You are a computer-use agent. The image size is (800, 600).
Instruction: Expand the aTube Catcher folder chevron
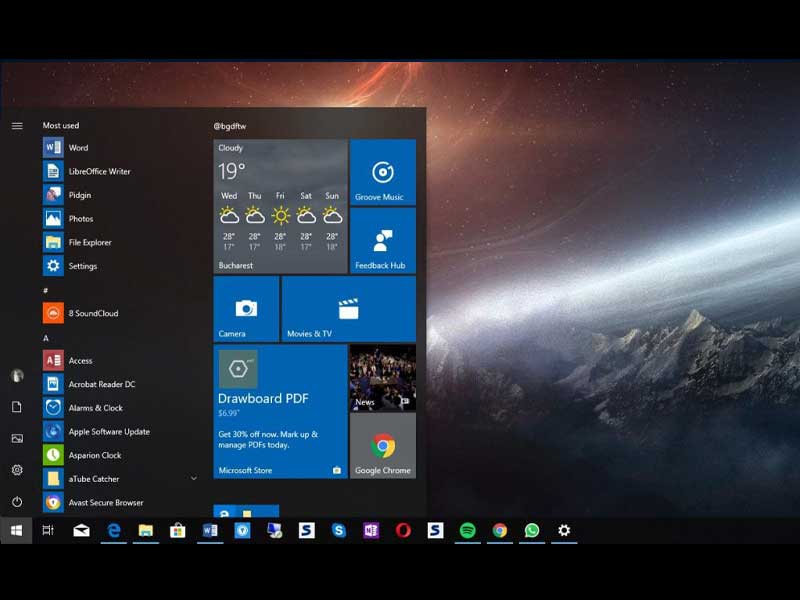(194, 479)
